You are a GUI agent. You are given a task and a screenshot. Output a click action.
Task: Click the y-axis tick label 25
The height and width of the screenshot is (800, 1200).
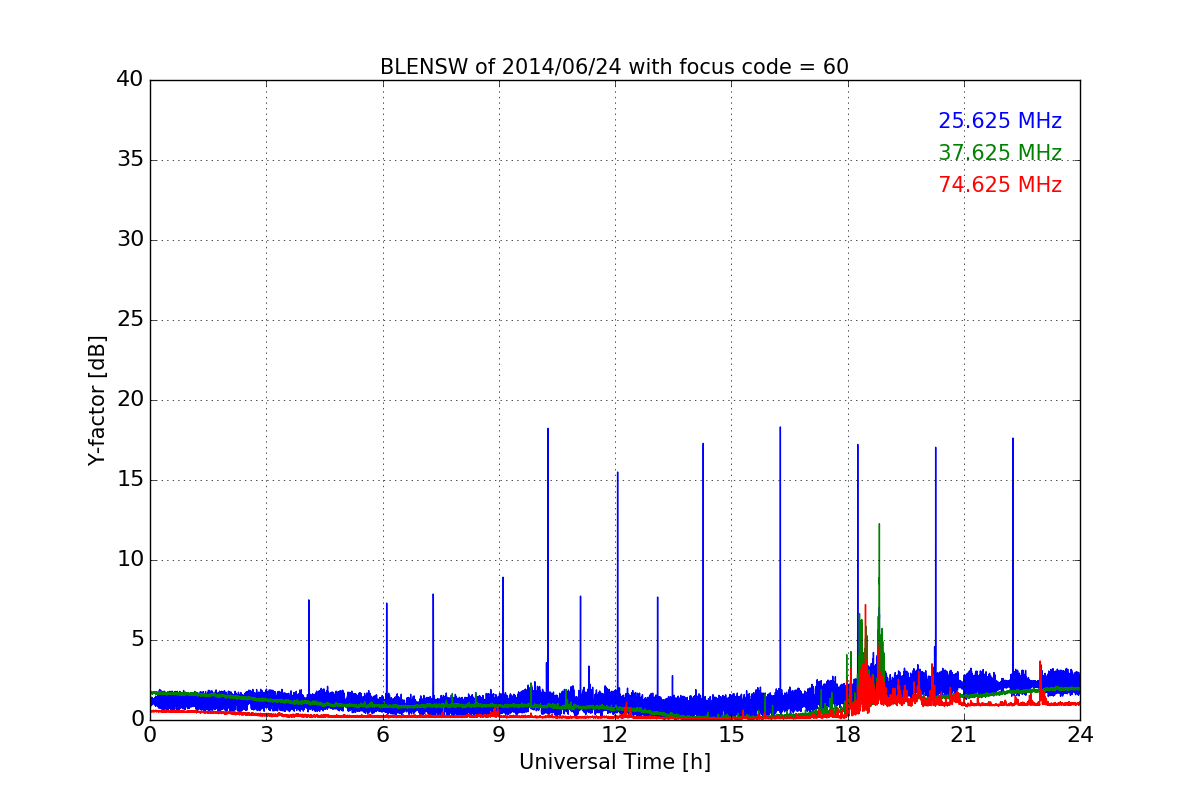(130, 320)
